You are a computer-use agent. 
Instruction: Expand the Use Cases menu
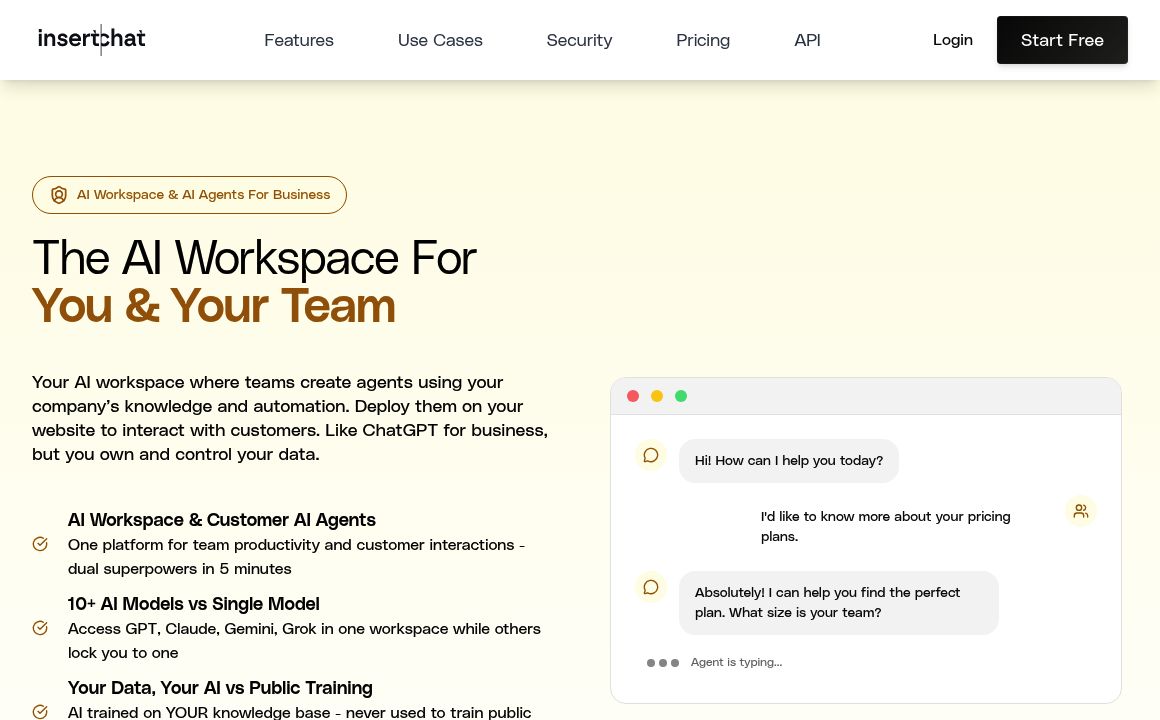(x=440, y=40)
